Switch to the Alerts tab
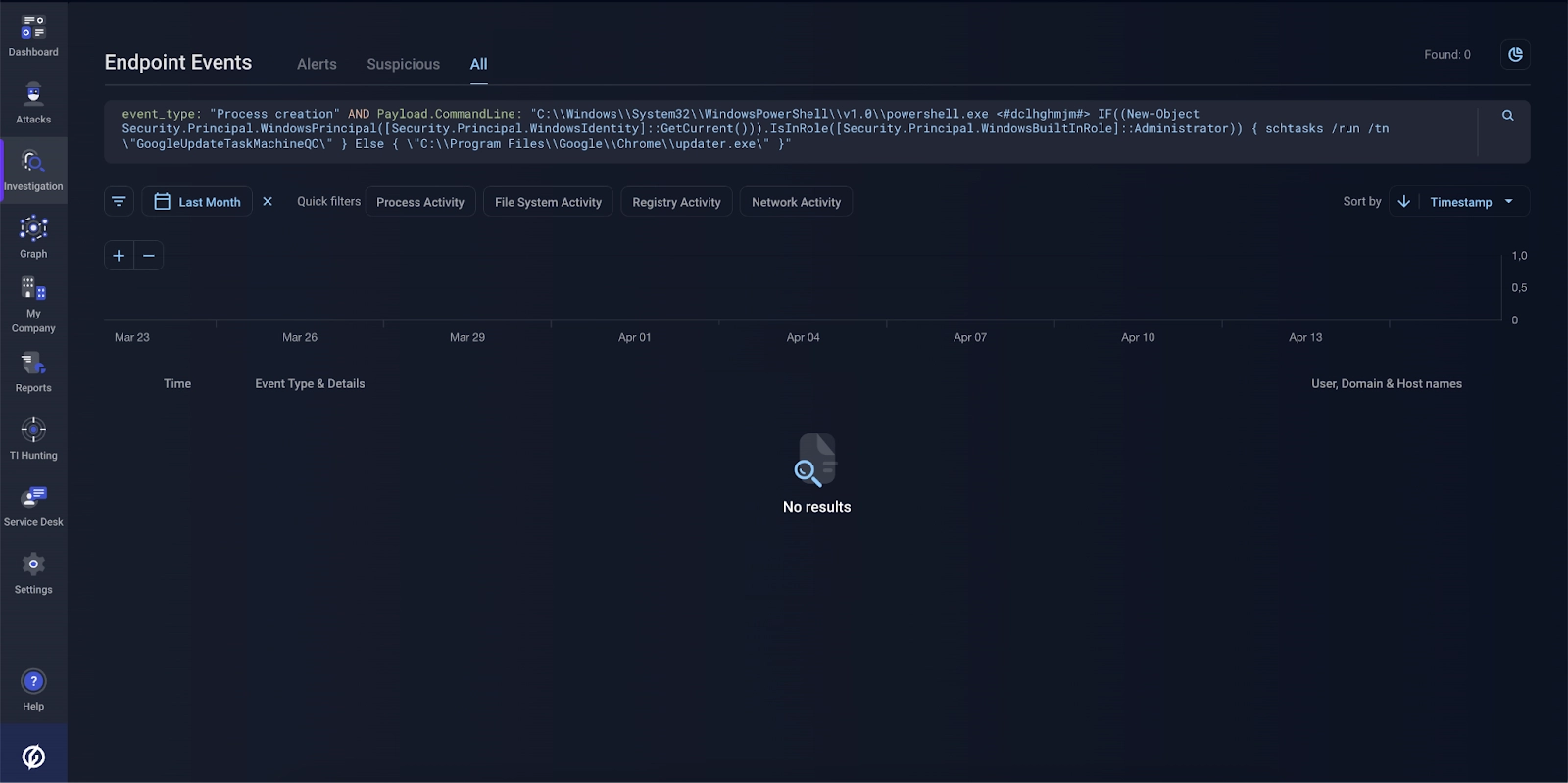This screenshot has height=783, width=1568. tap(317, 64)
